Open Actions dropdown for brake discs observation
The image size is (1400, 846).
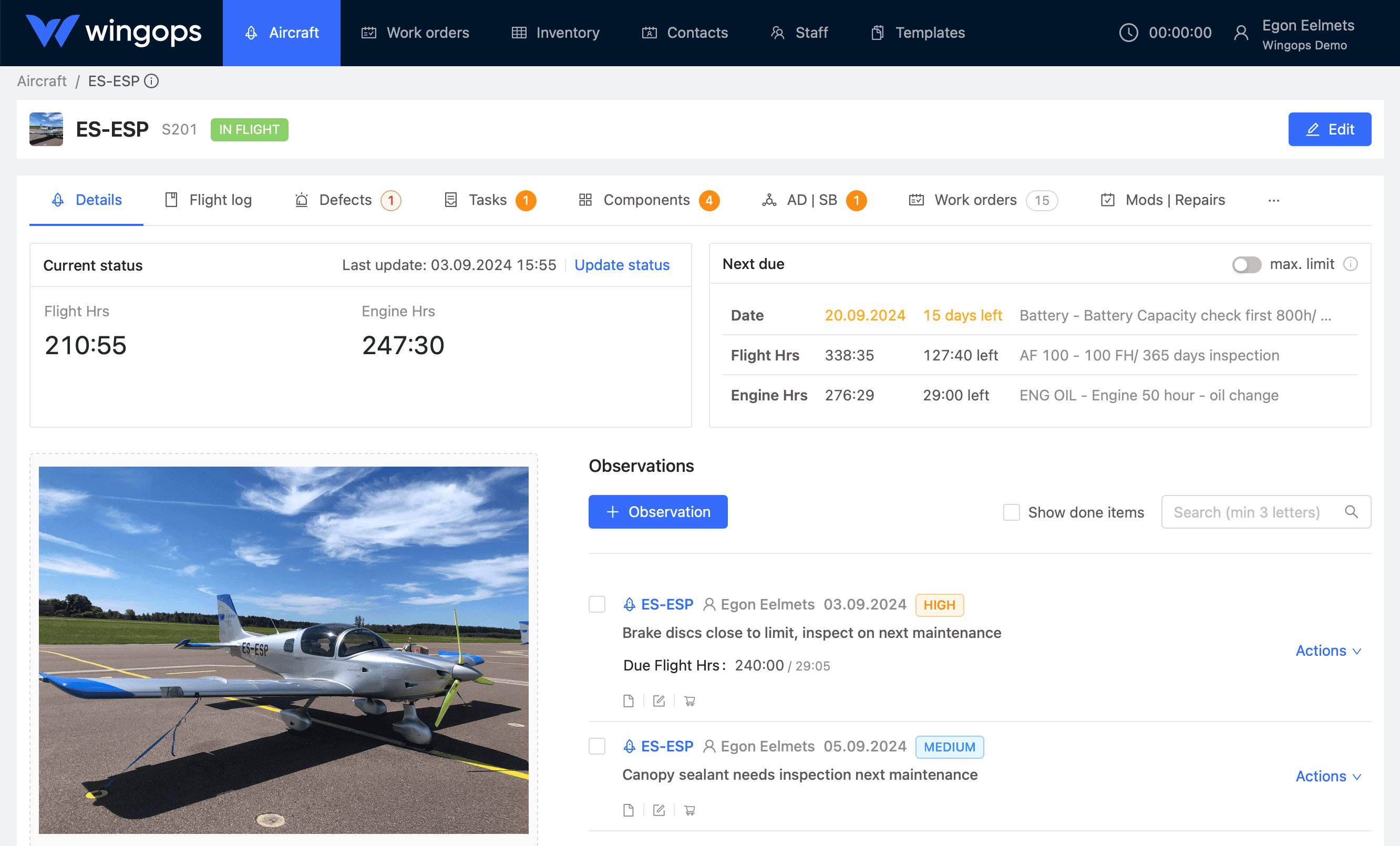(x=1328, y=651)
